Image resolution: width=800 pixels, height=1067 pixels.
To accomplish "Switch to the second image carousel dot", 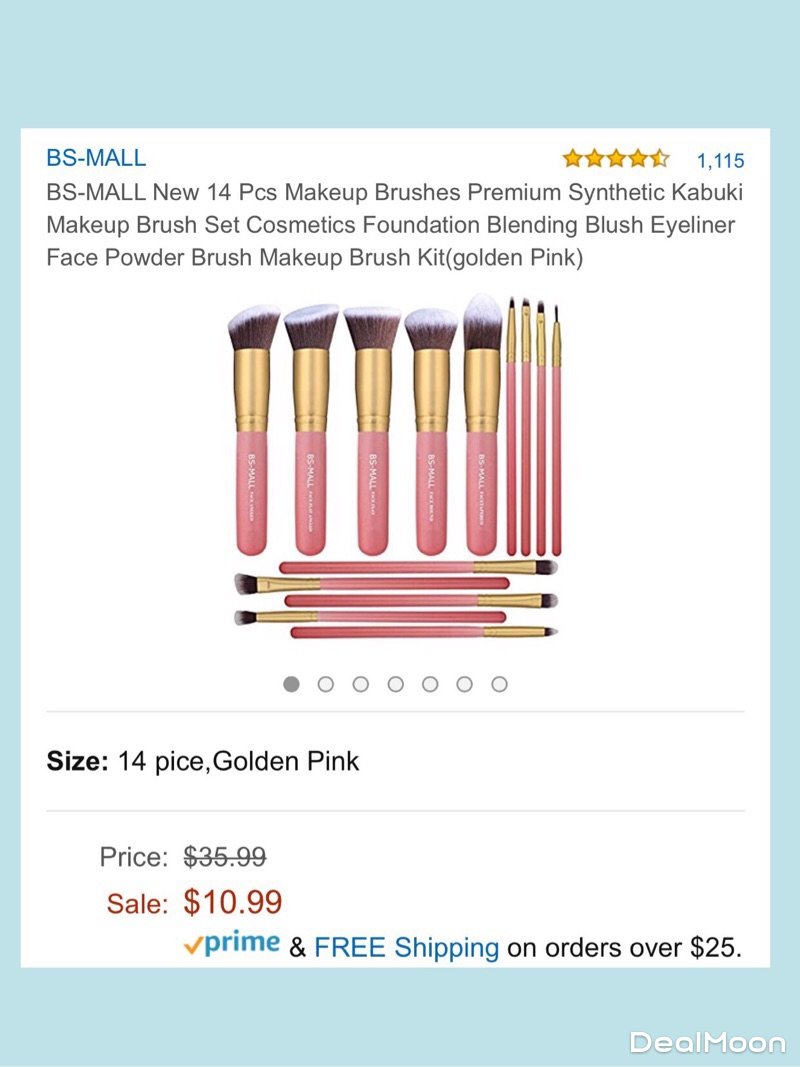I will pos(326,684).
